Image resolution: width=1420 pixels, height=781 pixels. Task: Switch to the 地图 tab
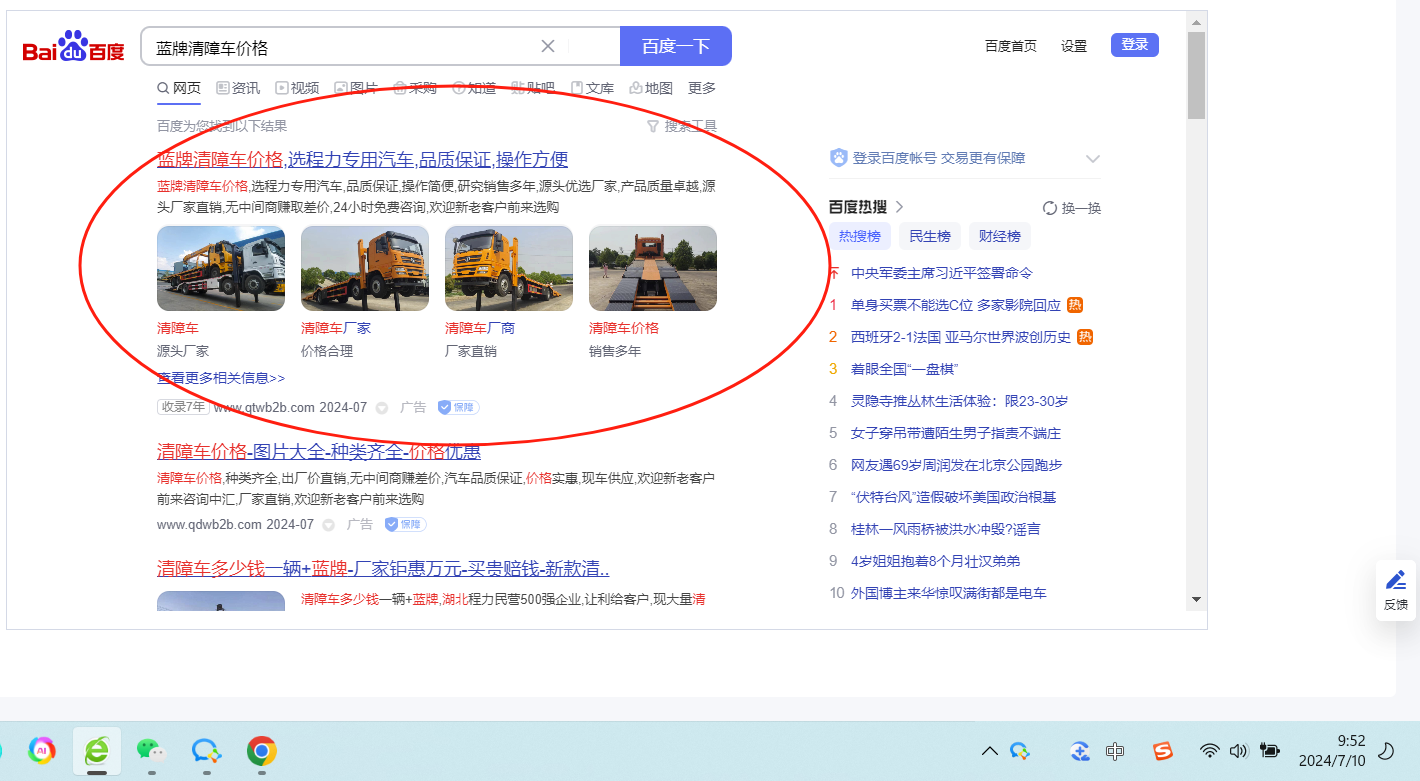pyautogui.click(x=651, y=88)
